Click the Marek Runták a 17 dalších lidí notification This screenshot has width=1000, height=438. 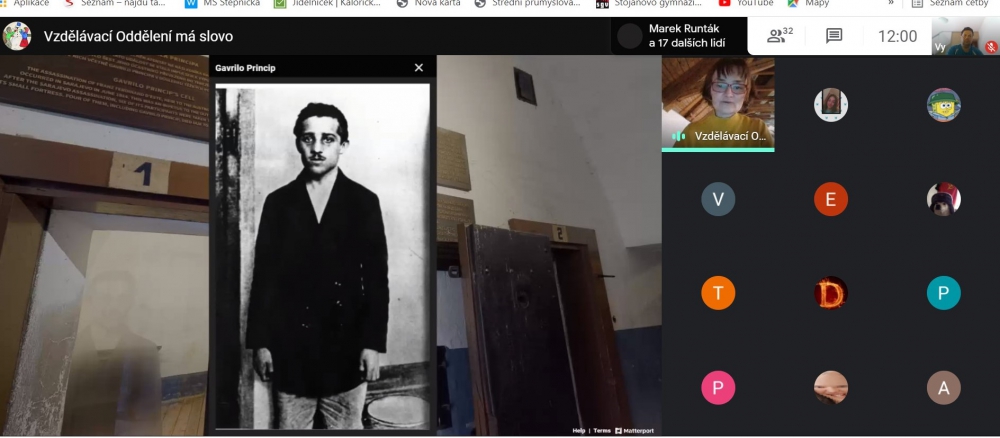pyautogui.click(x=679, y=36)
